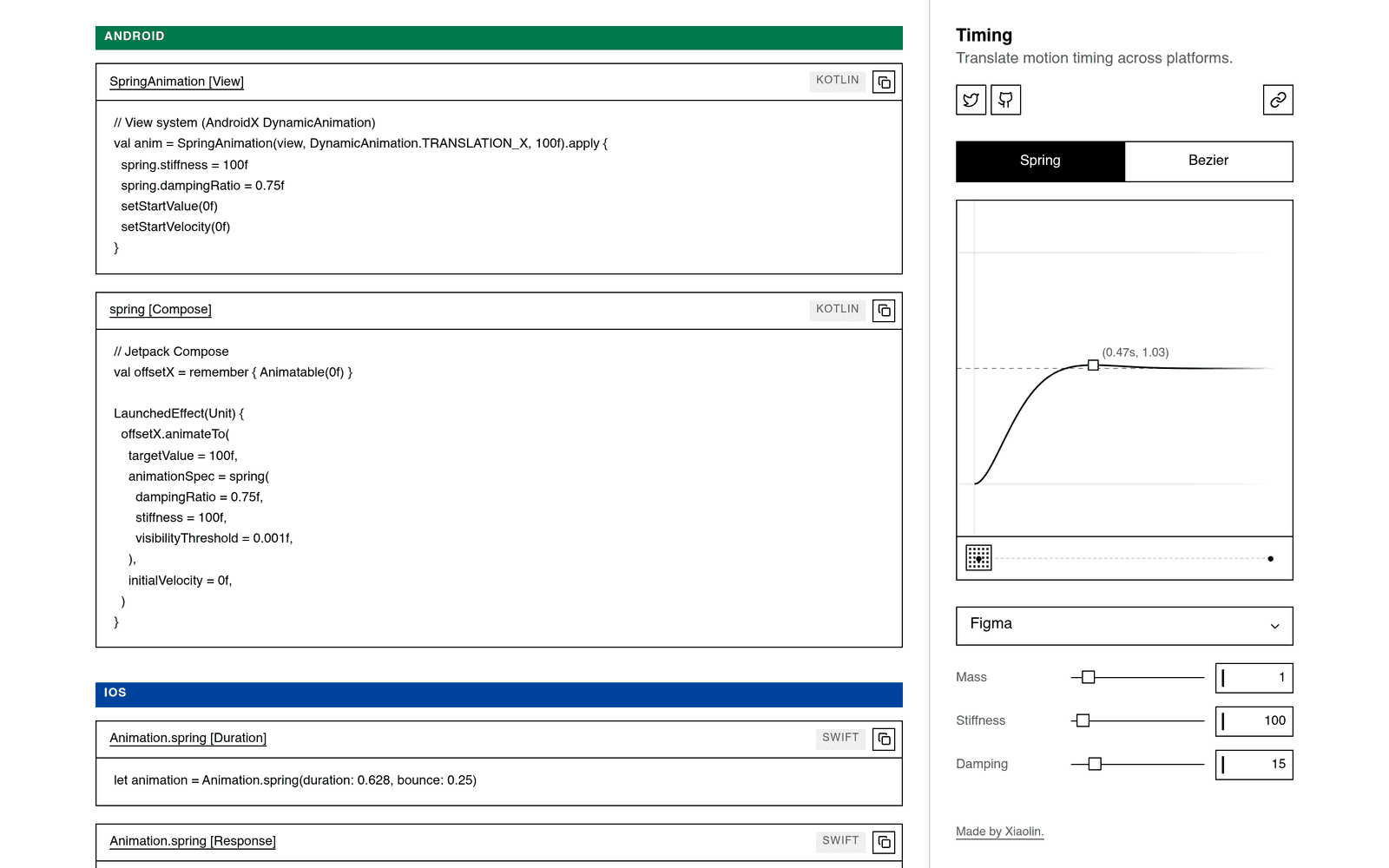This screenshot has height=868, width=1389.
Task: Visit the Made by Xiaolin link
Action: (x=999, y=832)
